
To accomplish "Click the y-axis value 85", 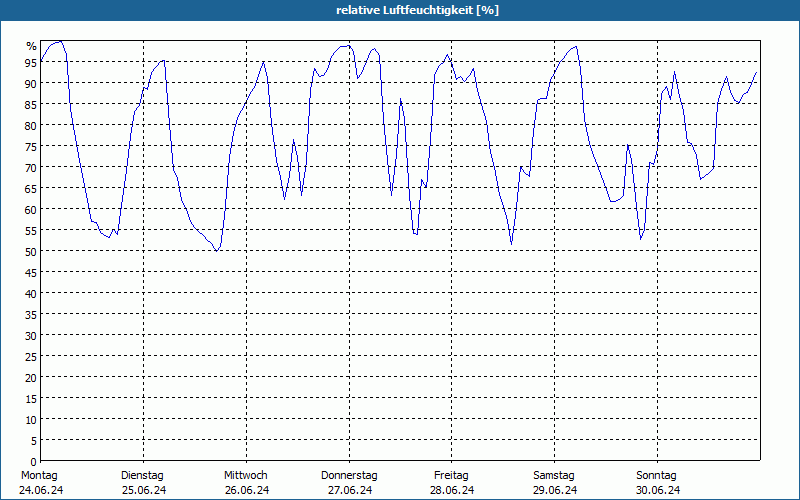I will click(31, 105).
